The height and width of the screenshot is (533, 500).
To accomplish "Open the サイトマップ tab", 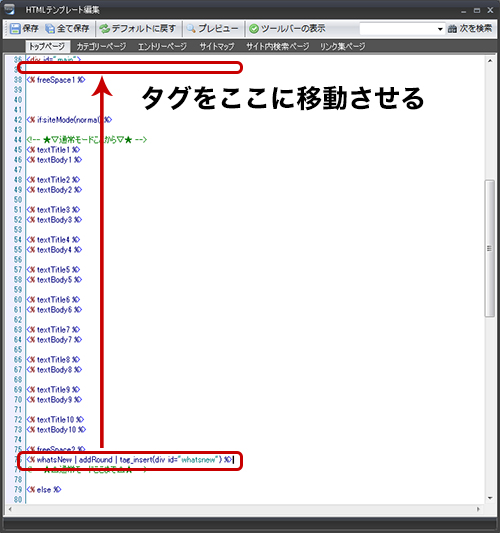I will (217, 47).
